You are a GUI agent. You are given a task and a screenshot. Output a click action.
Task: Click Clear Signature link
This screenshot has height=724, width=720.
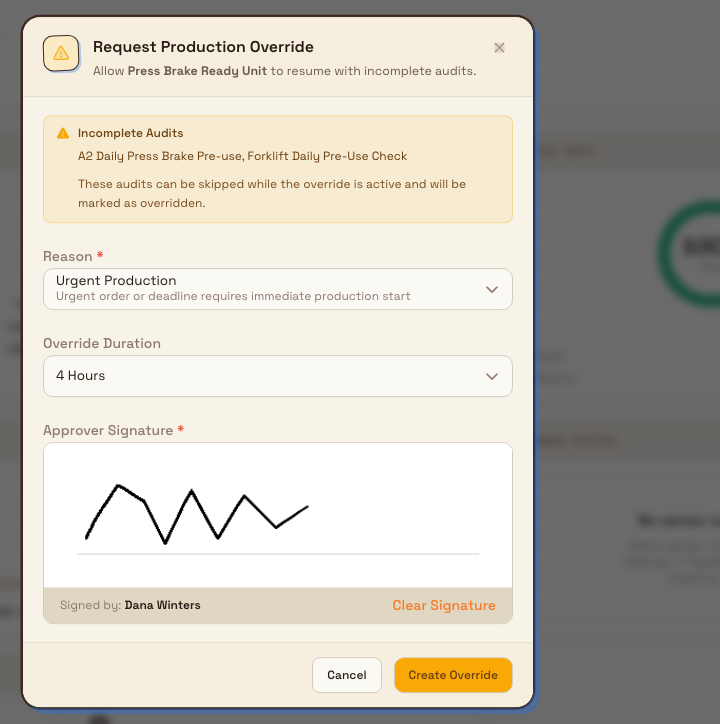click(443, 605)
